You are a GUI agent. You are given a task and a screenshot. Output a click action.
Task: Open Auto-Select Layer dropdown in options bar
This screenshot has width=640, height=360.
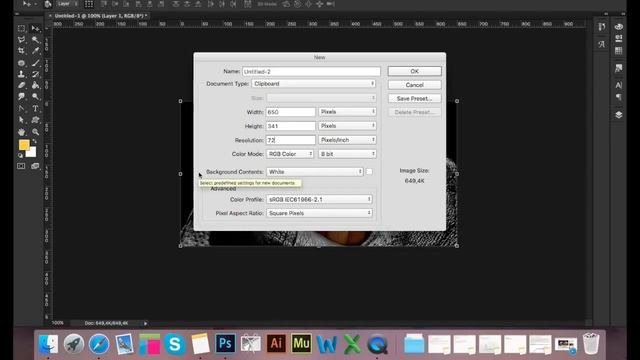(x=67, y=4)
